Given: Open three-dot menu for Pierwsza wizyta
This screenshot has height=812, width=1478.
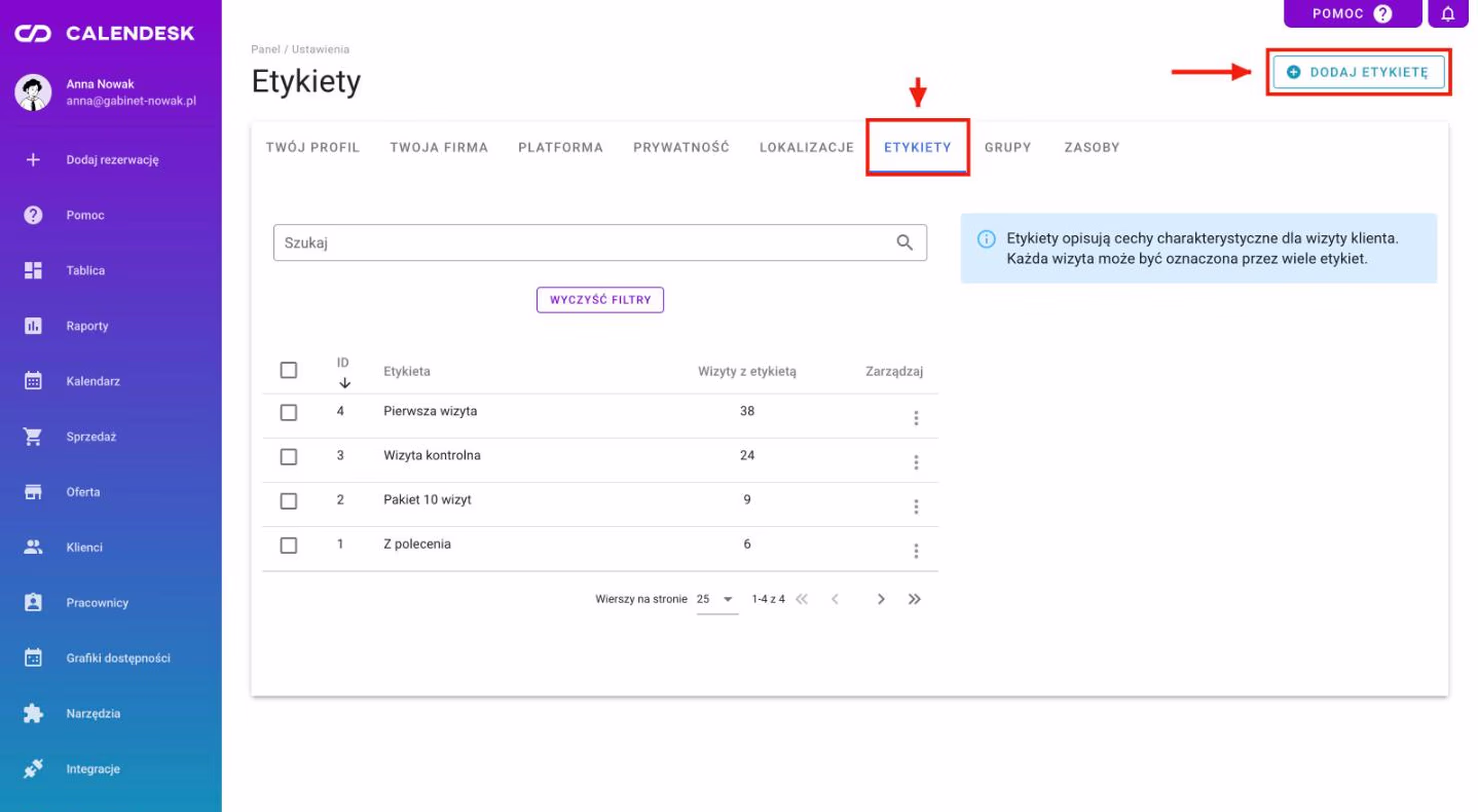Looking at the screenshot, I should [916, 418].
